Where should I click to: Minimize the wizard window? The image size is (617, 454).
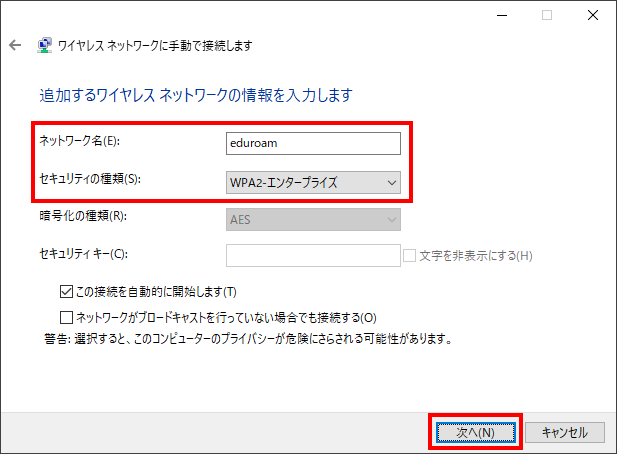pos(502,15)
